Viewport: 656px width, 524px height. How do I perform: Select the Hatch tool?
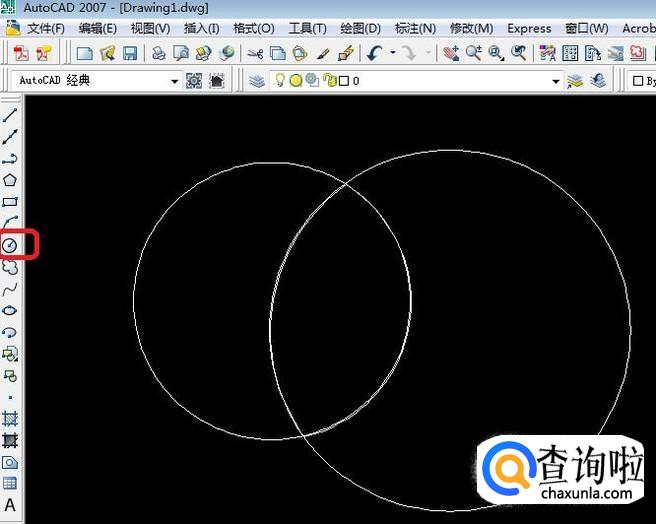coord(10,419)
